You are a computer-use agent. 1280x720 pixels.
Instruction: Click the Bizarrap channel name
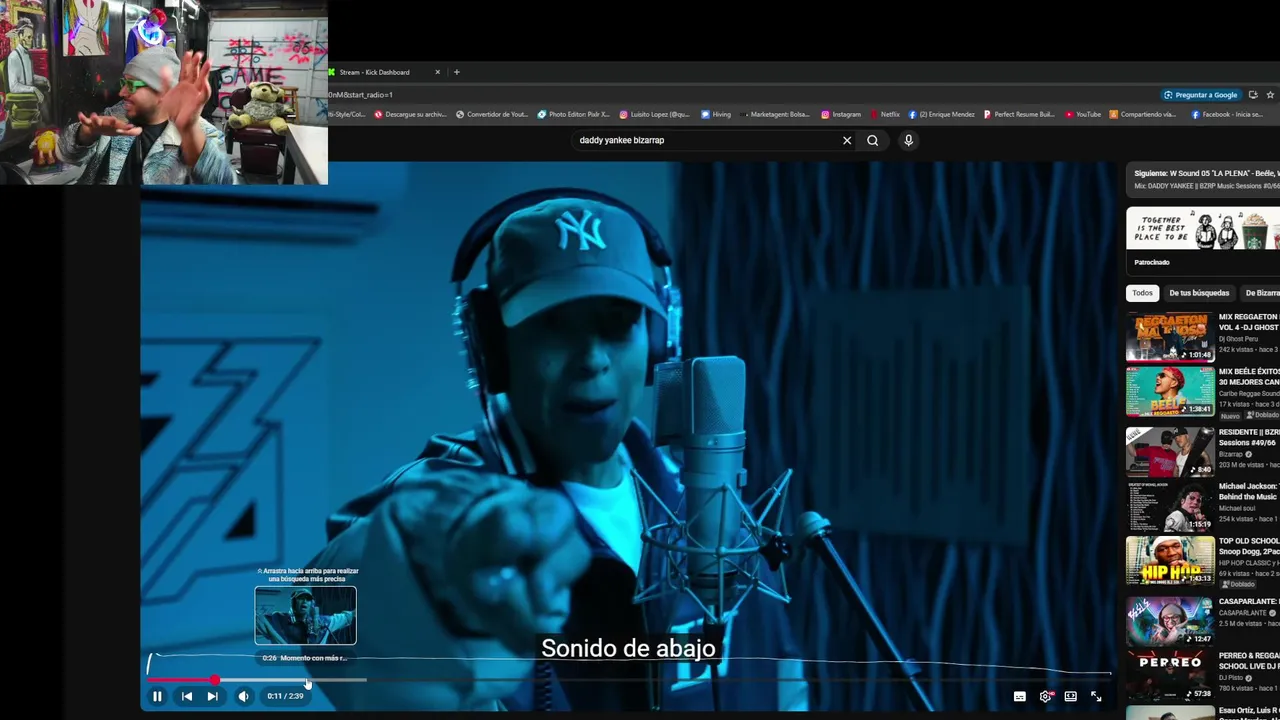tap(1232, 454)
